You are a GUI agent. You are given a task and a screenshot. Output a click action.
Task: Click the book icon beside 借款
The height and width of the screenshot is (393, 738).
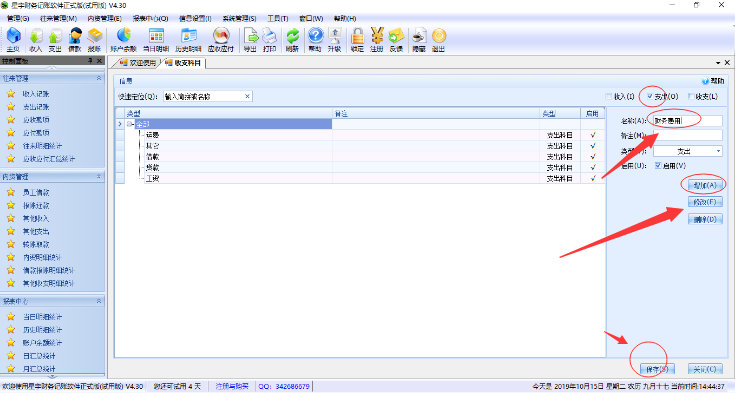coord(94,39)
